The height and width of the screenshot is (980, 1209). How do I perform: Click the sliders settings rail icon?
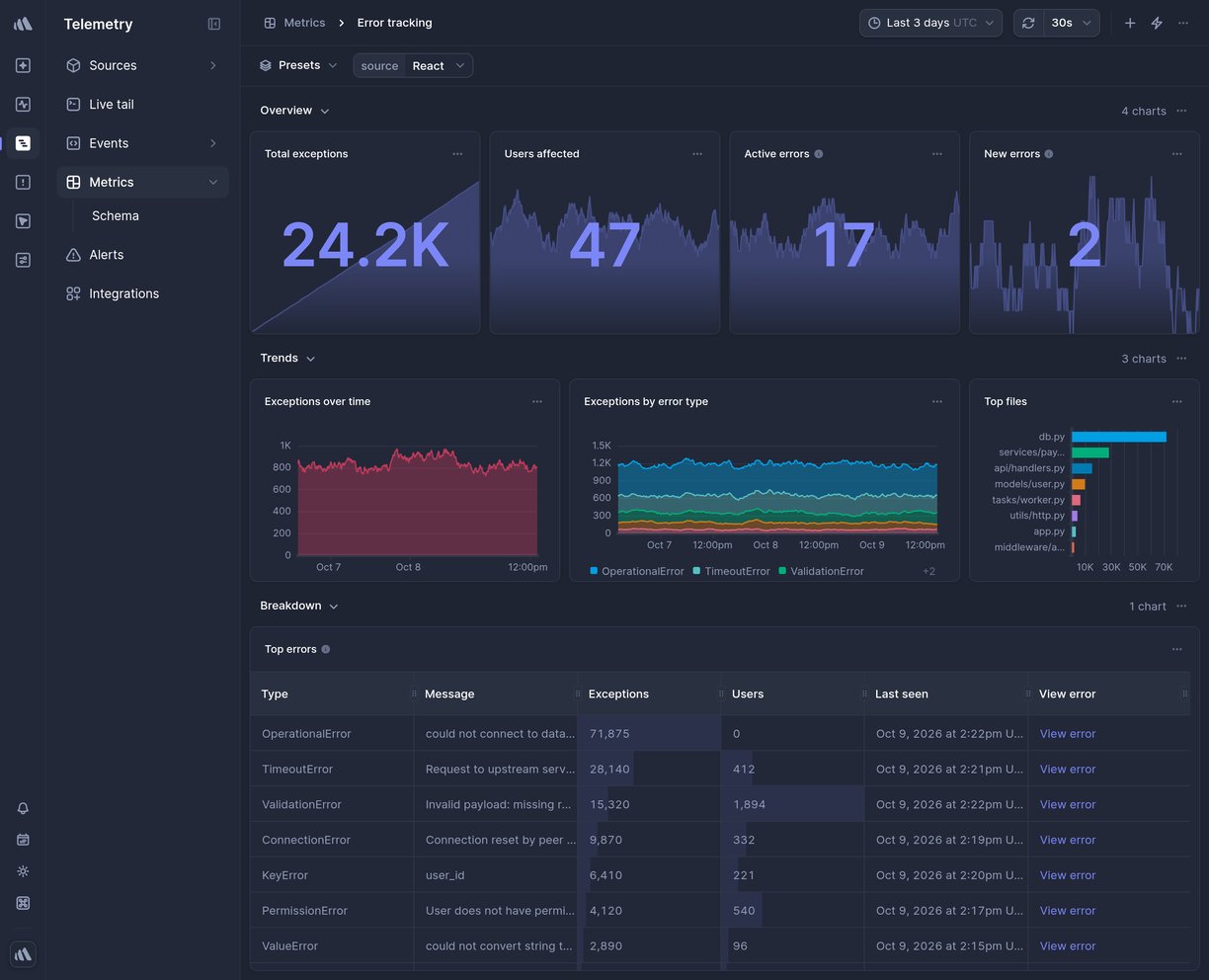pos(23,260)
